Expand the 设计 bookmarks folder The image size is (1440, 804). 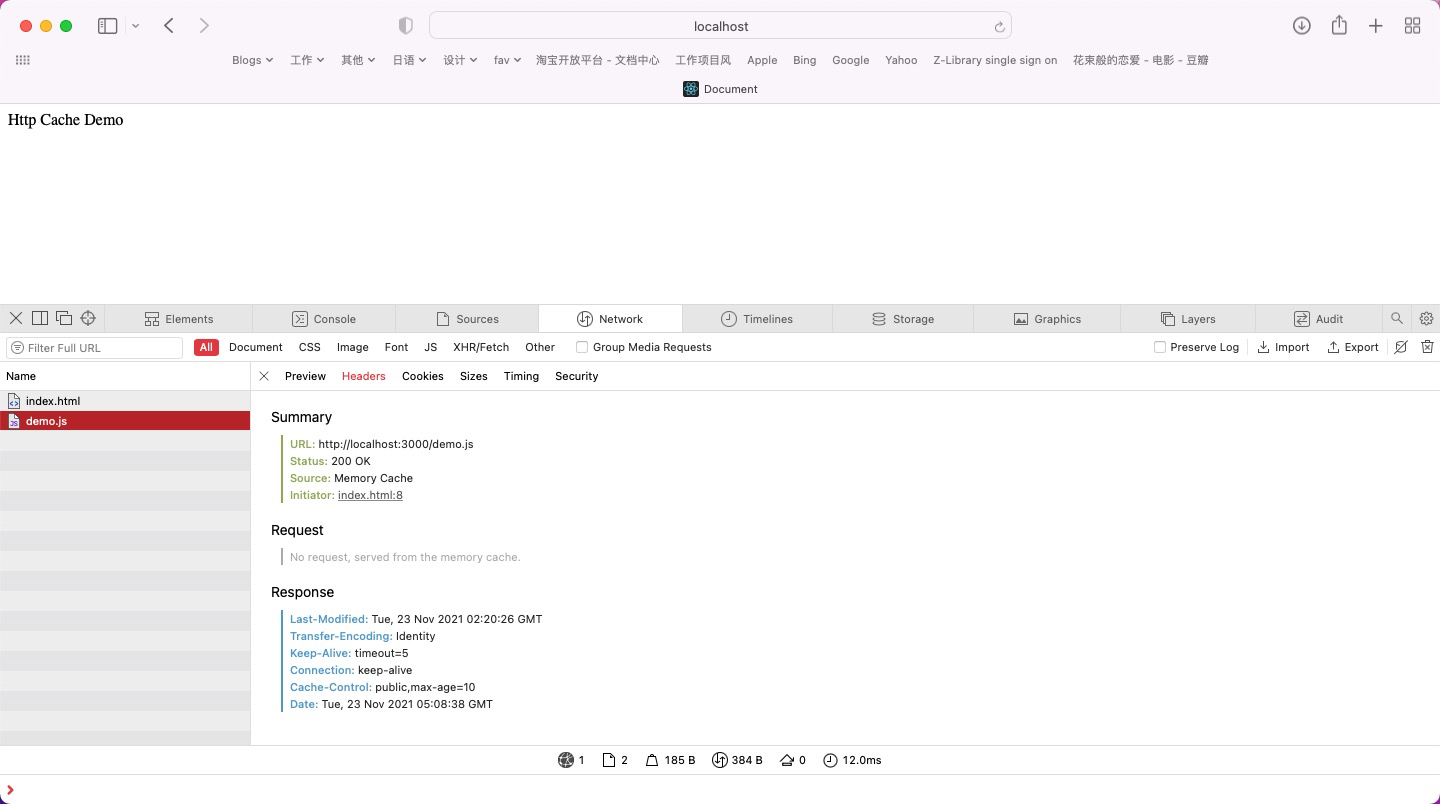click(460, 60)
